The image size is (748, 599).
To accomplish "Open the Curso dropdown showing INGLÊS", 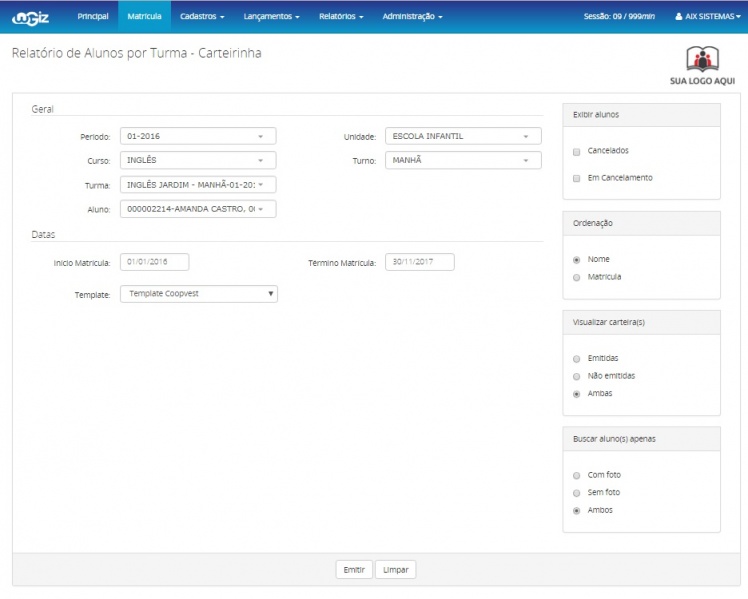I will (197, 160).
